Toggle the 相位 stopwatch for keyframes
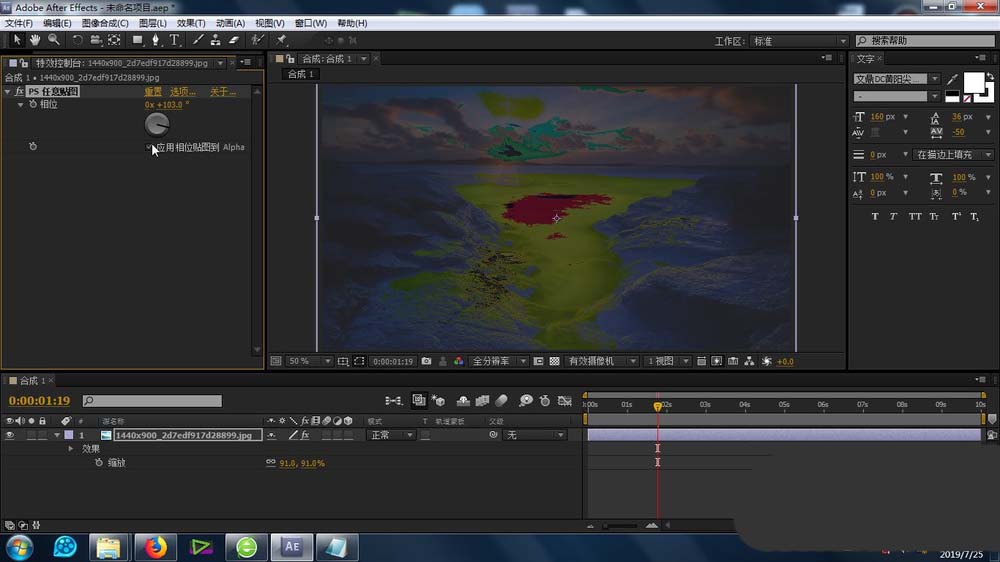 click(32, 105)
